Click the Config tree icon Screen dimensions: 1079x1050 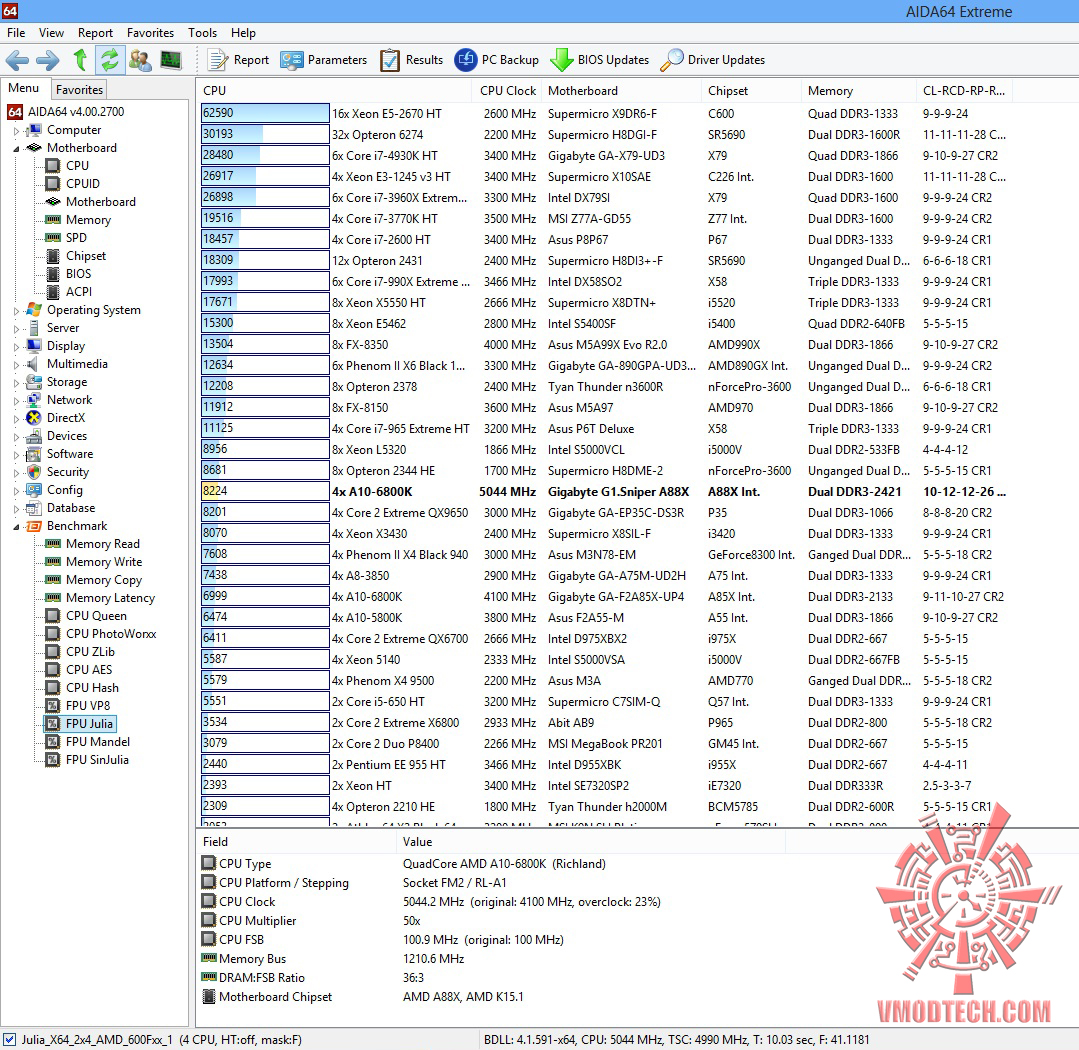(x=34, y=490)
